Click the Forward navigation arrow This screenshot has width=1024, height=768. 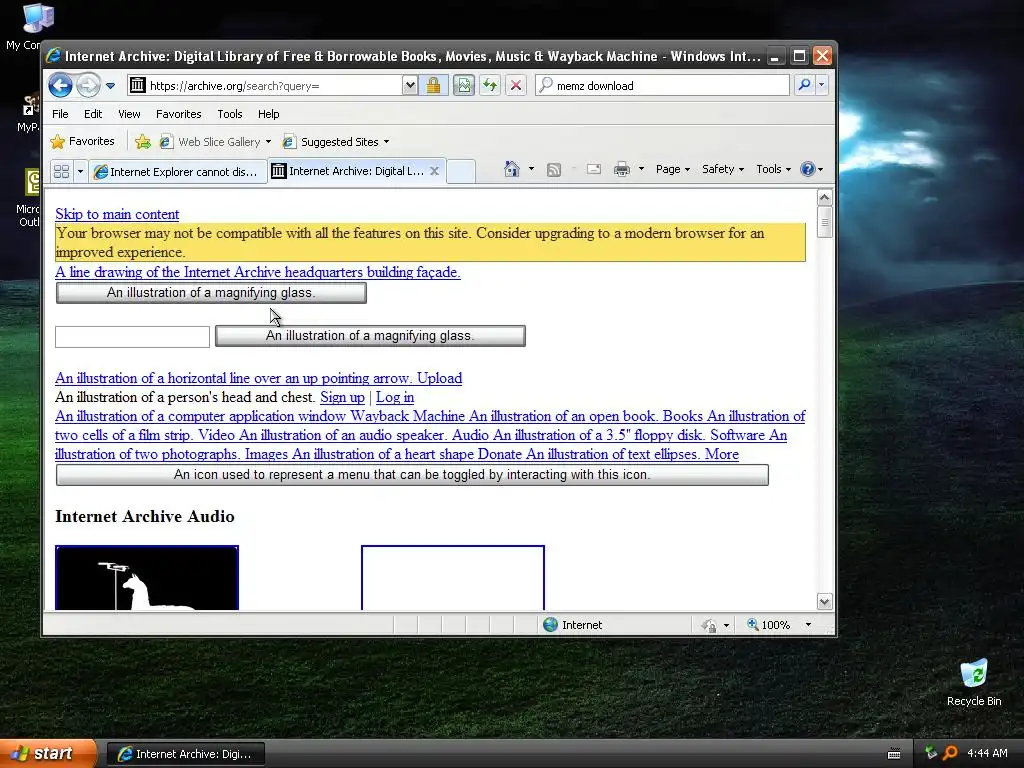pyautogui.click(x=88, y=85)
